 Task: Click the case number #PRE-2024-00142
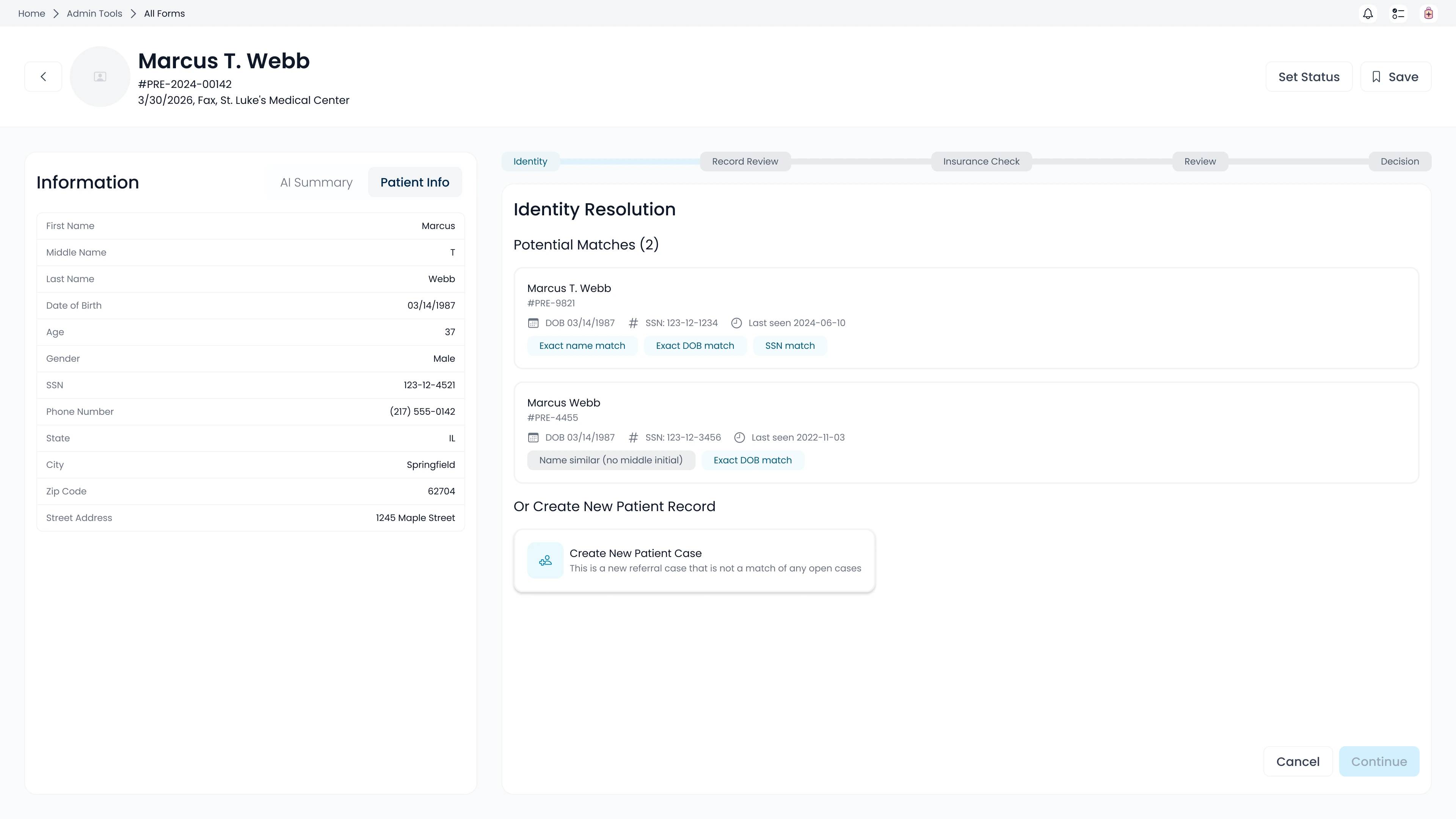185,84
